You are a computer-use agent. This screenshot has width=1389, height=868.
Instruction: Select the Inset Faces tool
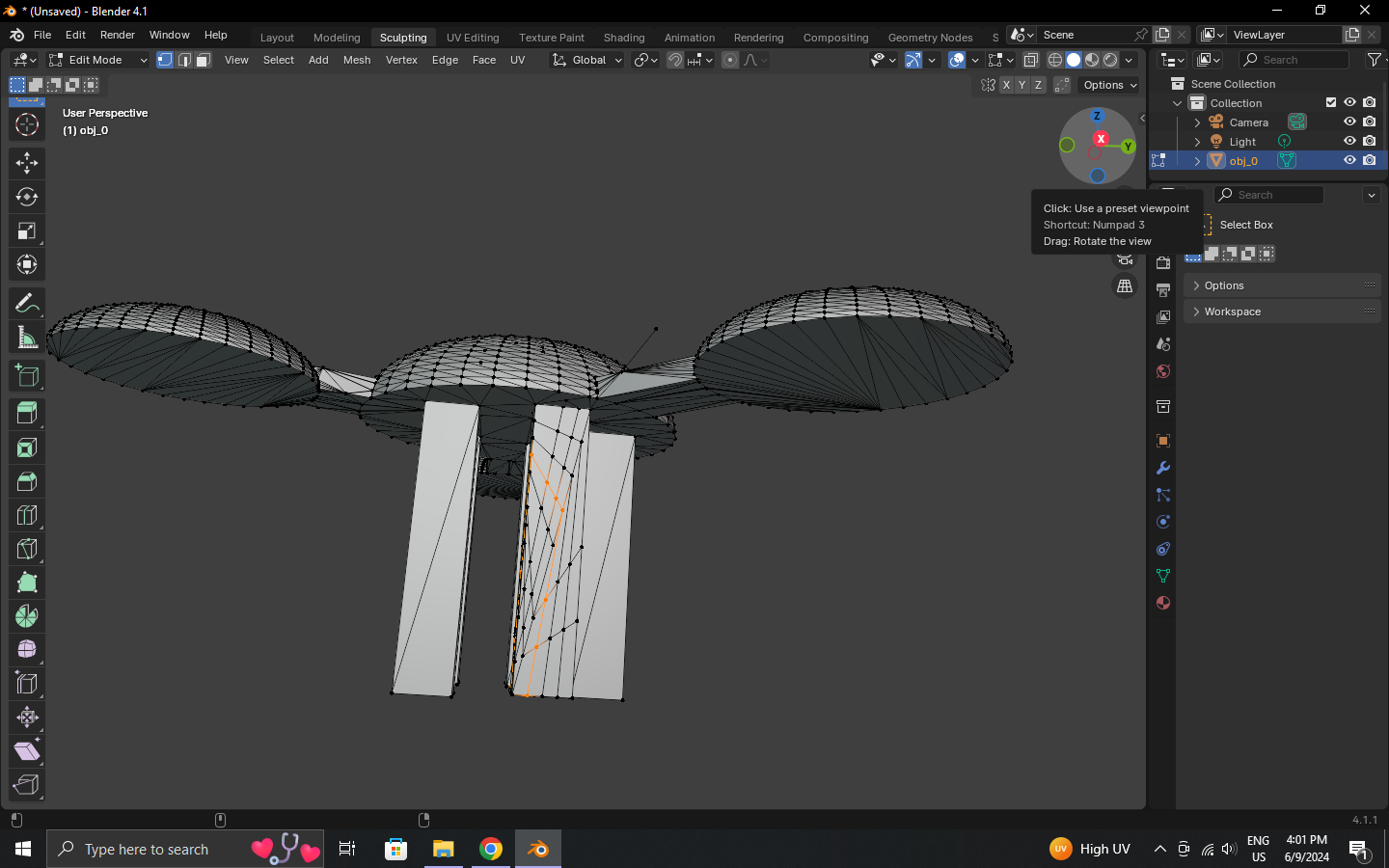[x=27, y=448]
